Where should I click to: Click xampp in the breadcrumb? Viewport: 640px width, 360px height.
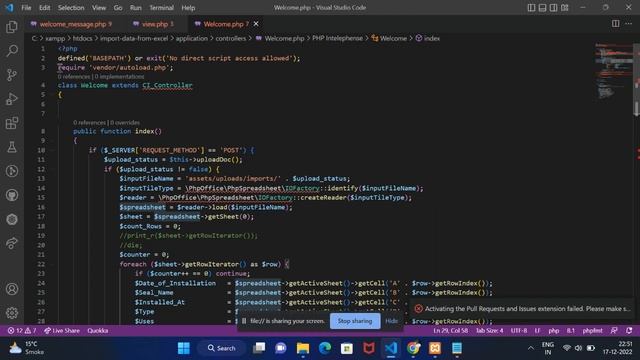tap(55, 38)
